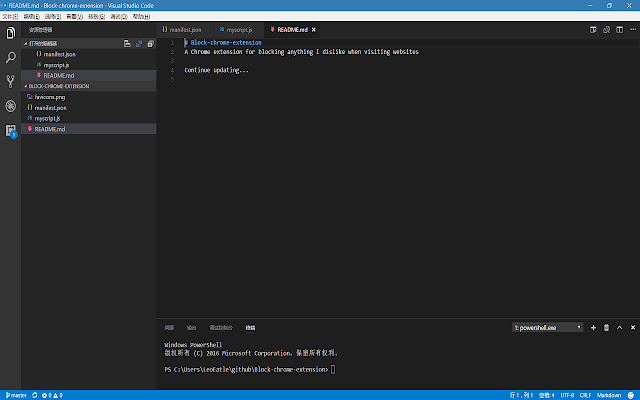The height and width of the screenshot is (400, 640).
Task: Click the PowerShell prompt input in the terminal
Action: click(333, 369)
